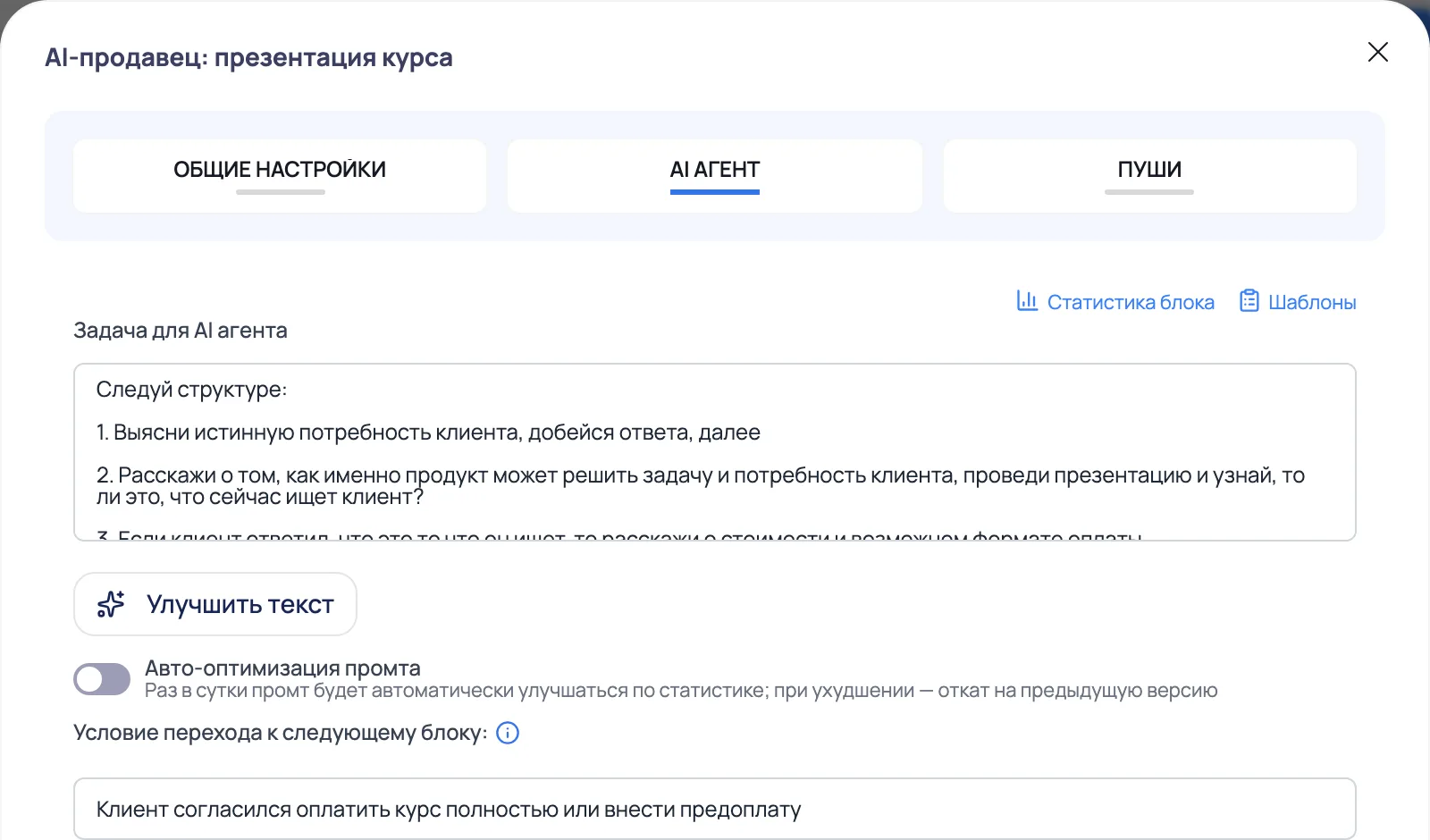Open the Шаблоны link
Screen dimensions: 1430x840
[1312, 302]
